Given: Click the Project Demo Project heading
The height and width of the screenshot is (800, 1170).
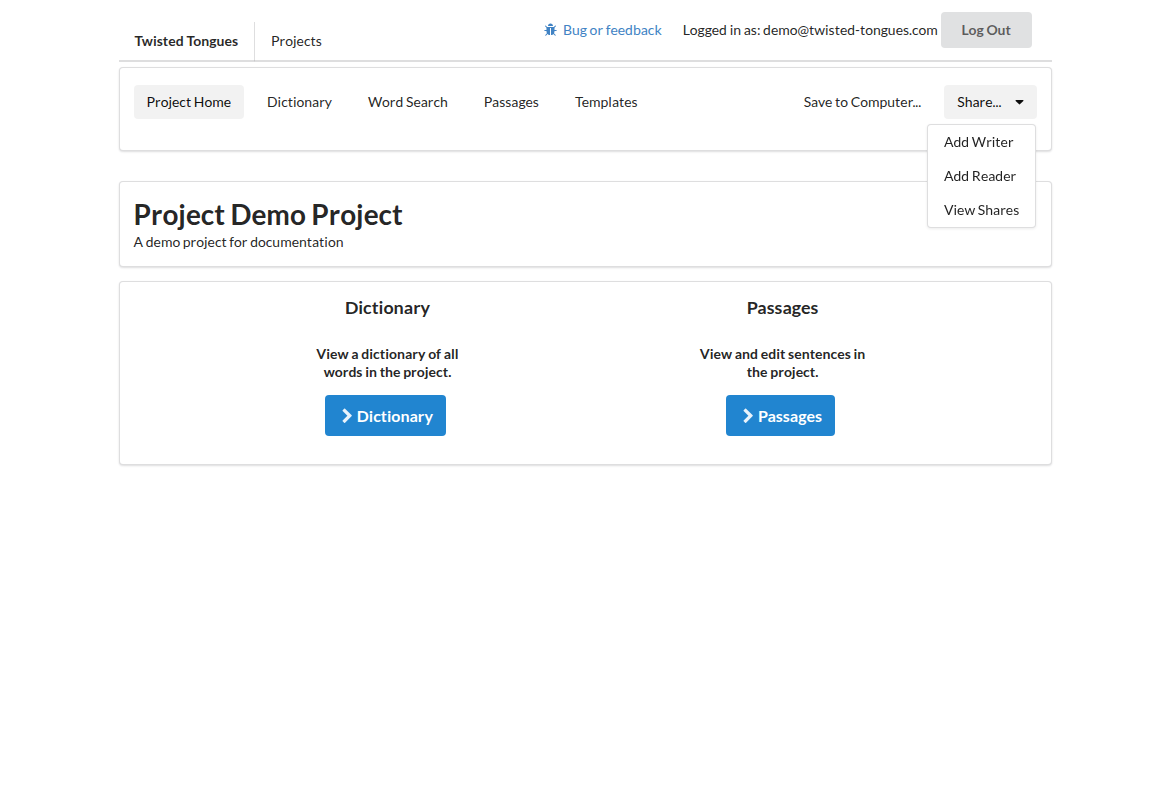Looking at the screenshot, I should (268, 215).
